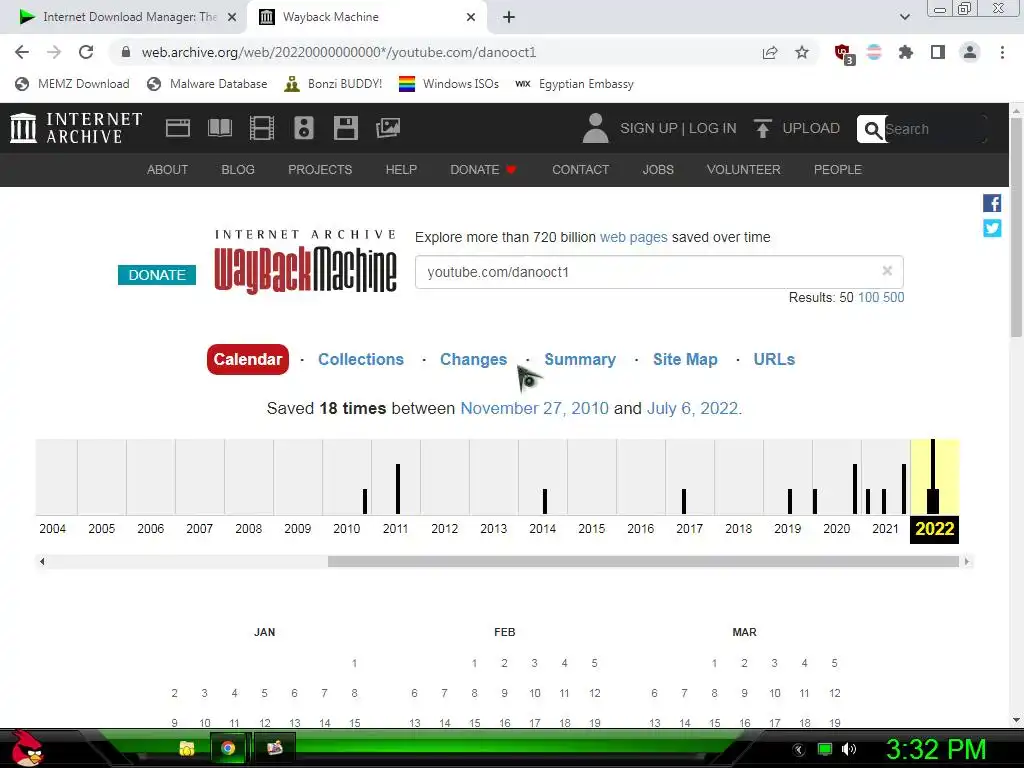Click the striped flag extension icon
This screenshot has width=1024, height=768.
[874, 52]
